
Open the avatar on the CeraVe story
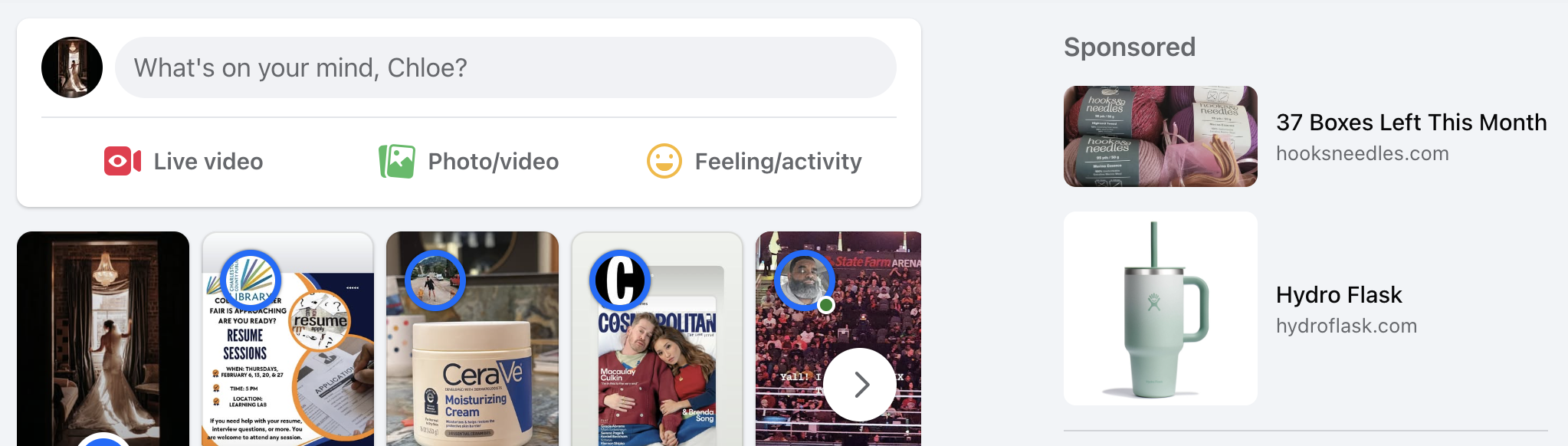click(x=435, y=280)
